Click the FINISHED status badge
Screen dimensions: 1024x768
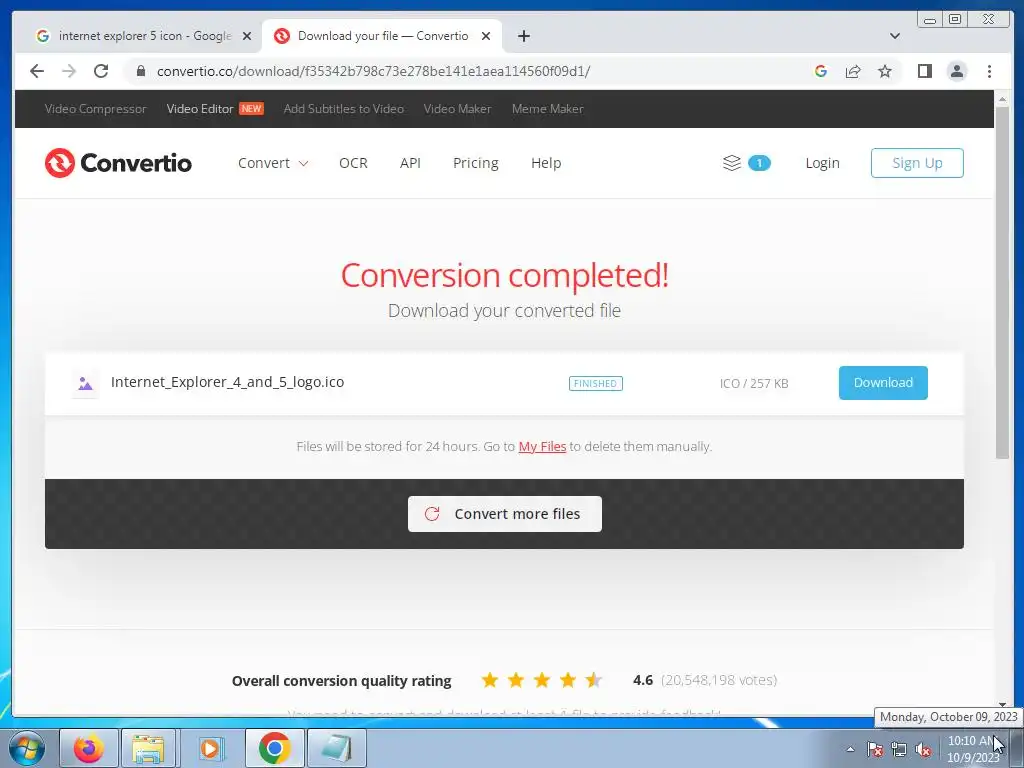pyautogui.click(x=596, y=383)
